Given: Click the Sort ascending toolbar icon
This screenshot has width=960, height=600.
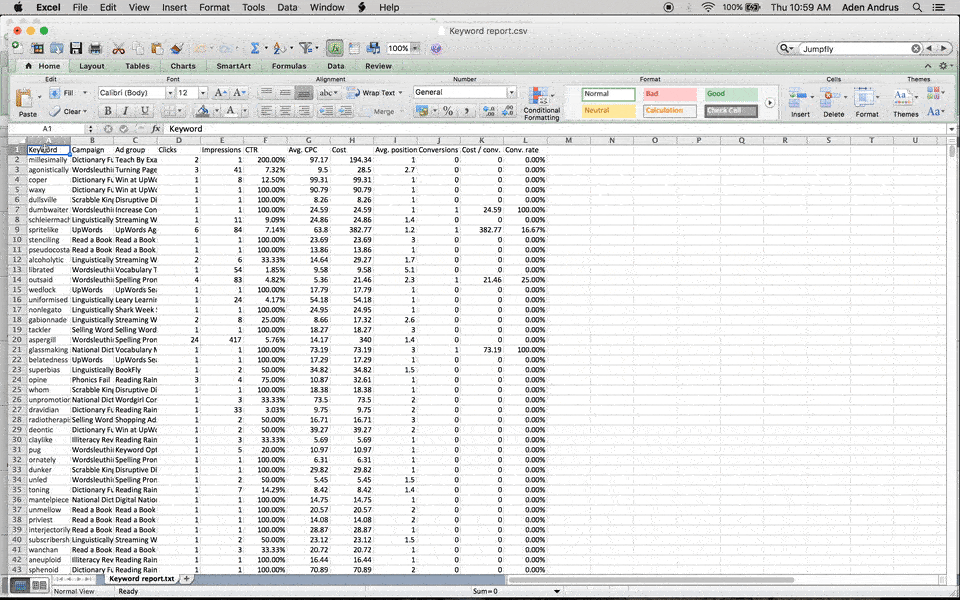Looking at the screenshot, I should coord(278,47).
